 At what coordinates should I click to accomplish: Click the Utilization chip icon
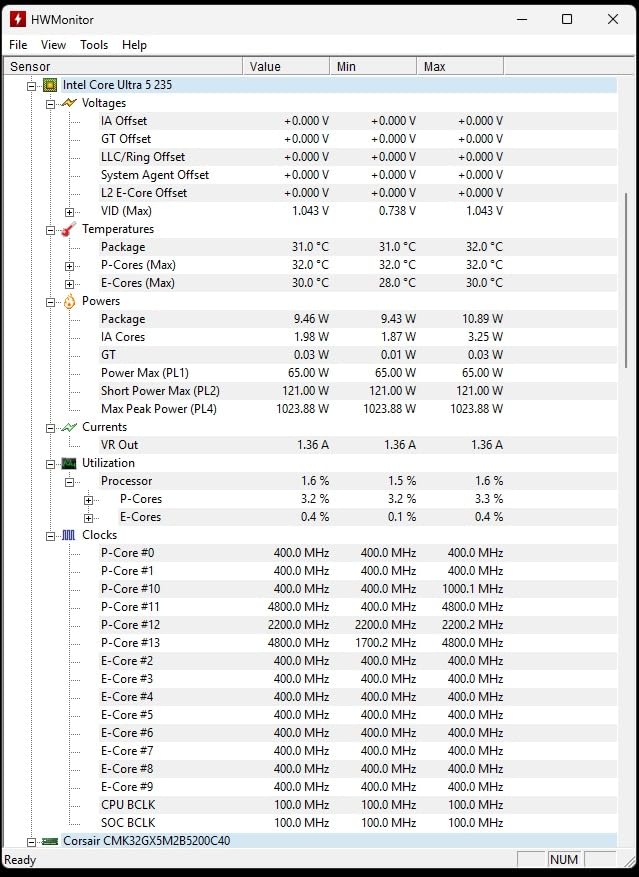(68, 463)
